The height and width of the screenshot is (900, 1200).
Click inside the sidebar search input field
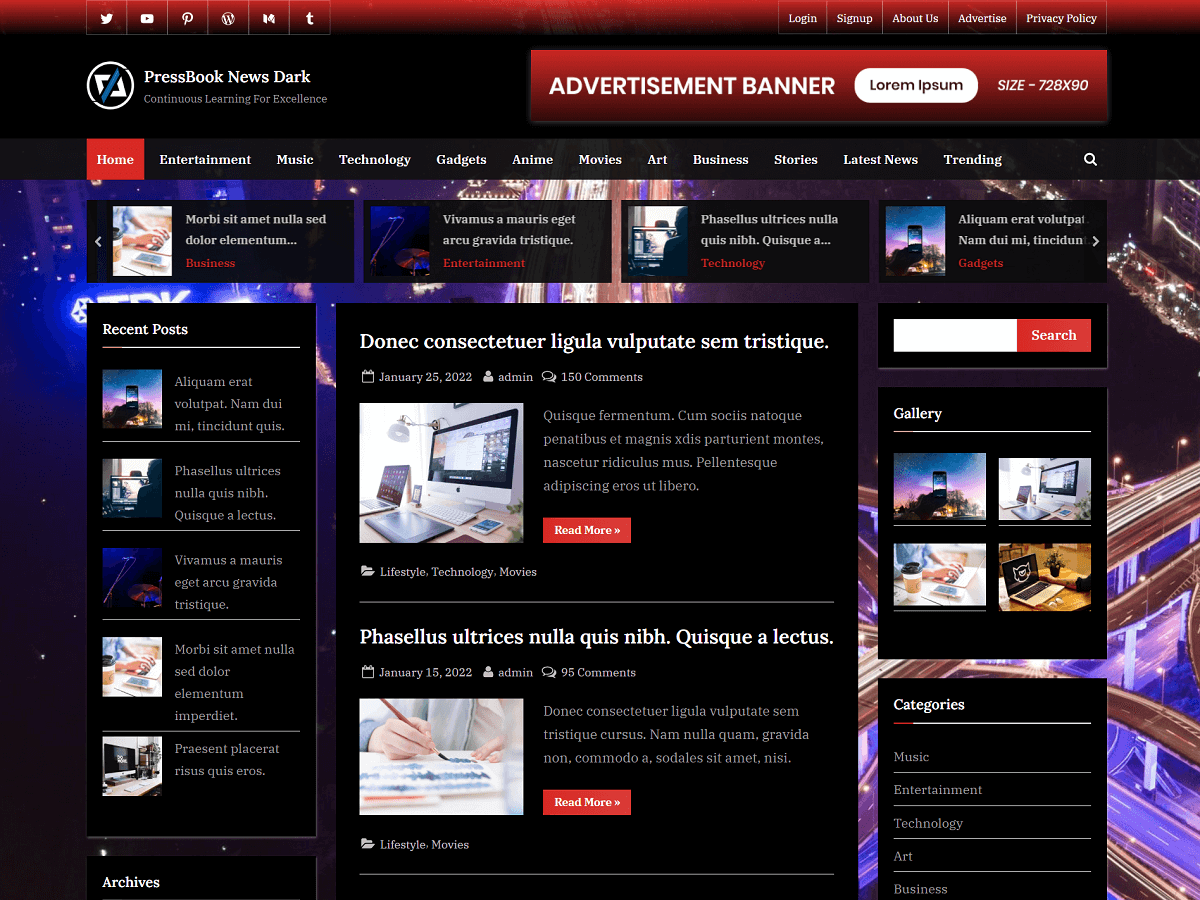(x=954, y=335)
